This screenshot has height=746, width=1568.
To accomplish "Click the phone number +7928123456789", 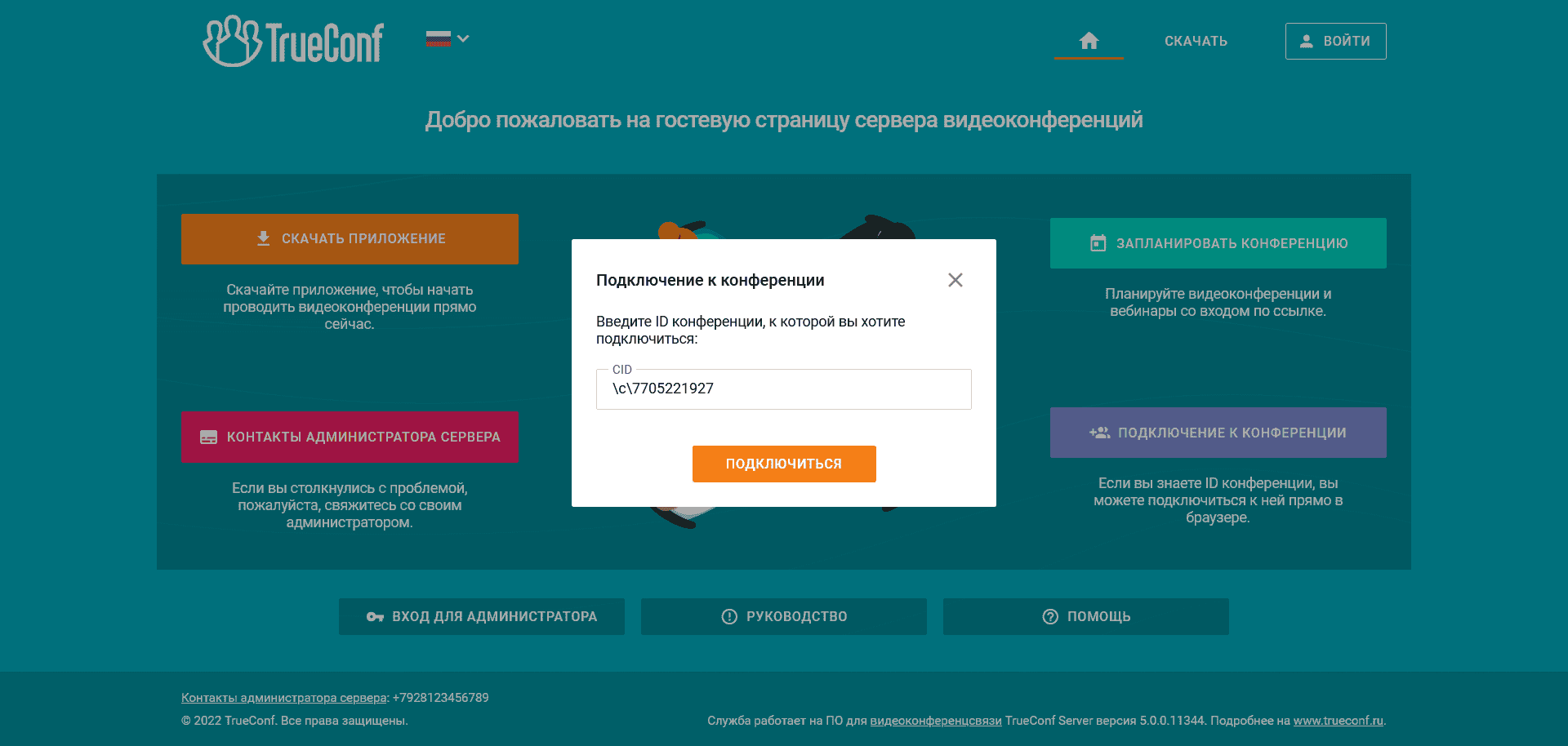I will pyautogui.click(x=441, y=698).
